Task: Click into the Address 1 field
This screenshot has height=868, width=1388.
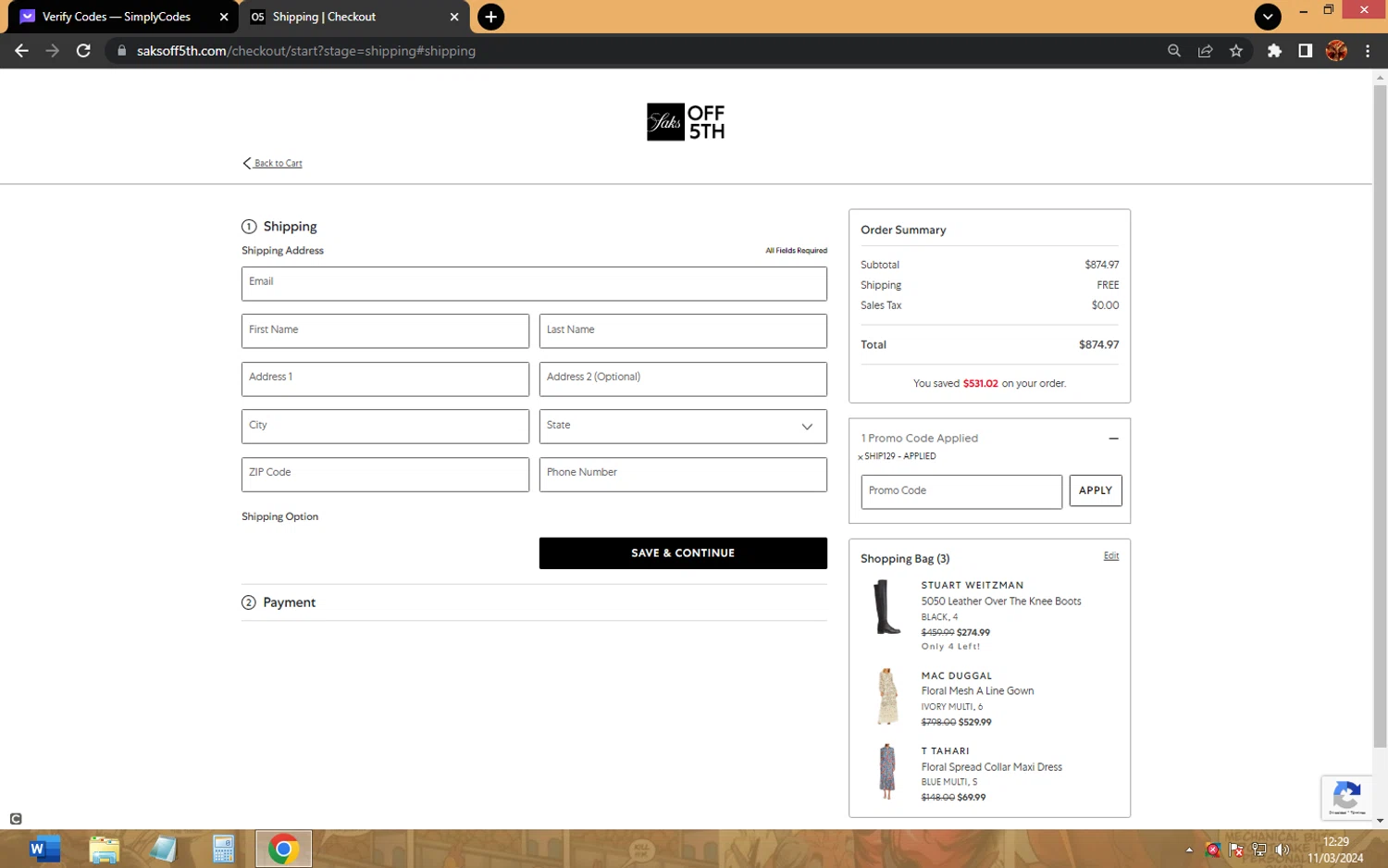Action: [x=385, y=379]
